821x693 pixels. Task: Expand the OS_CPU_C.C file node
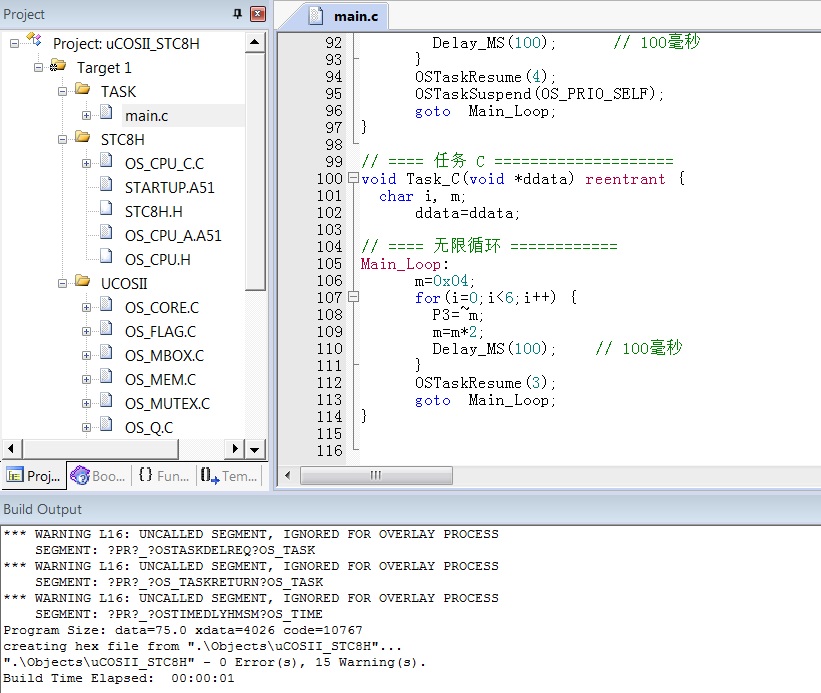point(86,164)
